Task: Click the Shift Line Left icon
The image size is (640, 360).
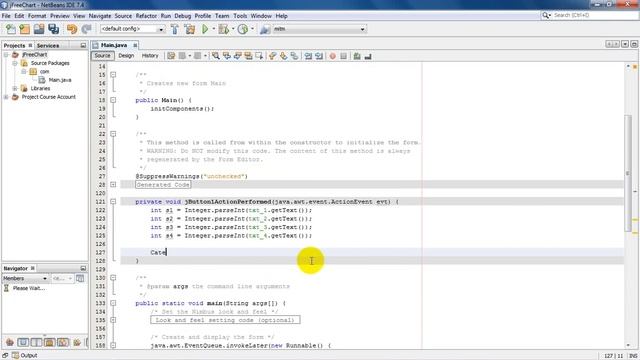Action: coord(308,56)
